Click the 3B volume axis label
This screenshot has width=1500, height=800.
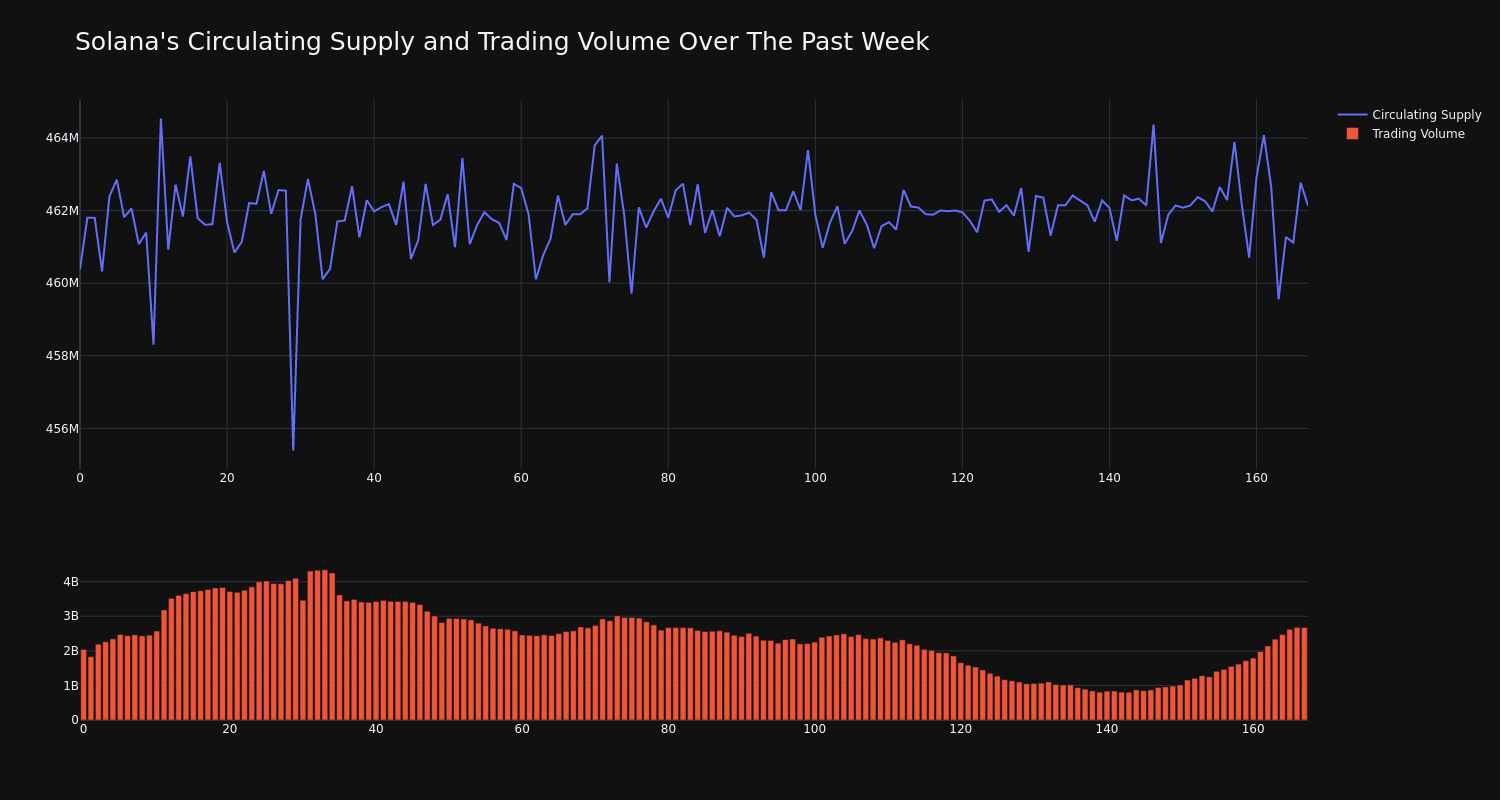click(71, 616)
